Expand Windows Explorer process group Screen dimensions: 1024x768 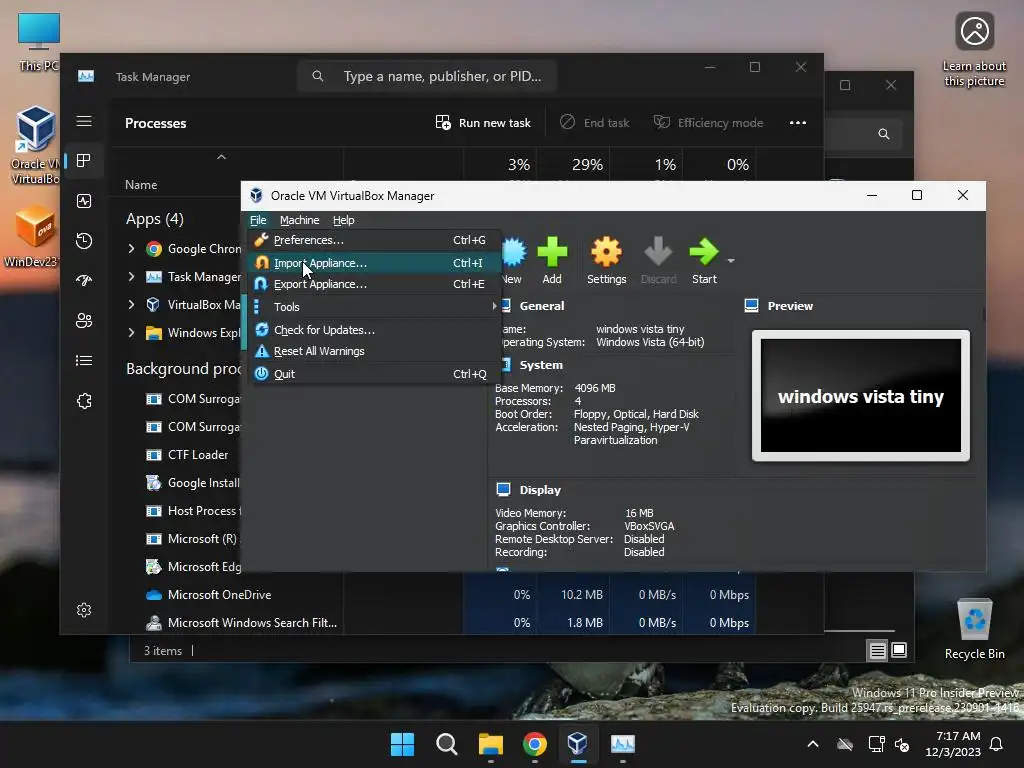pyautogui.click(x=131, y=332)
